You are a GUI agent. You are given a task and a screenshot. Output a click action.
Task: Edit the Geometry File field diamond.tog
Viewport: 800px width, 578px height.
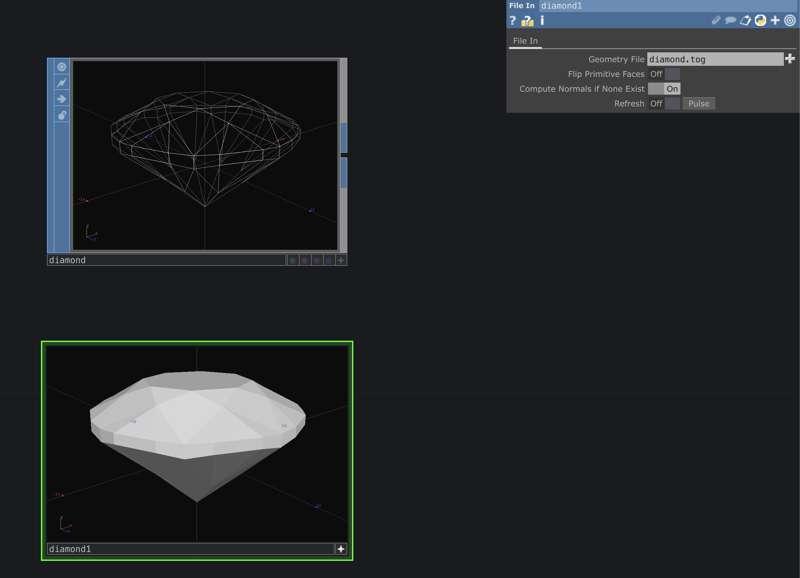coord(715,59)
